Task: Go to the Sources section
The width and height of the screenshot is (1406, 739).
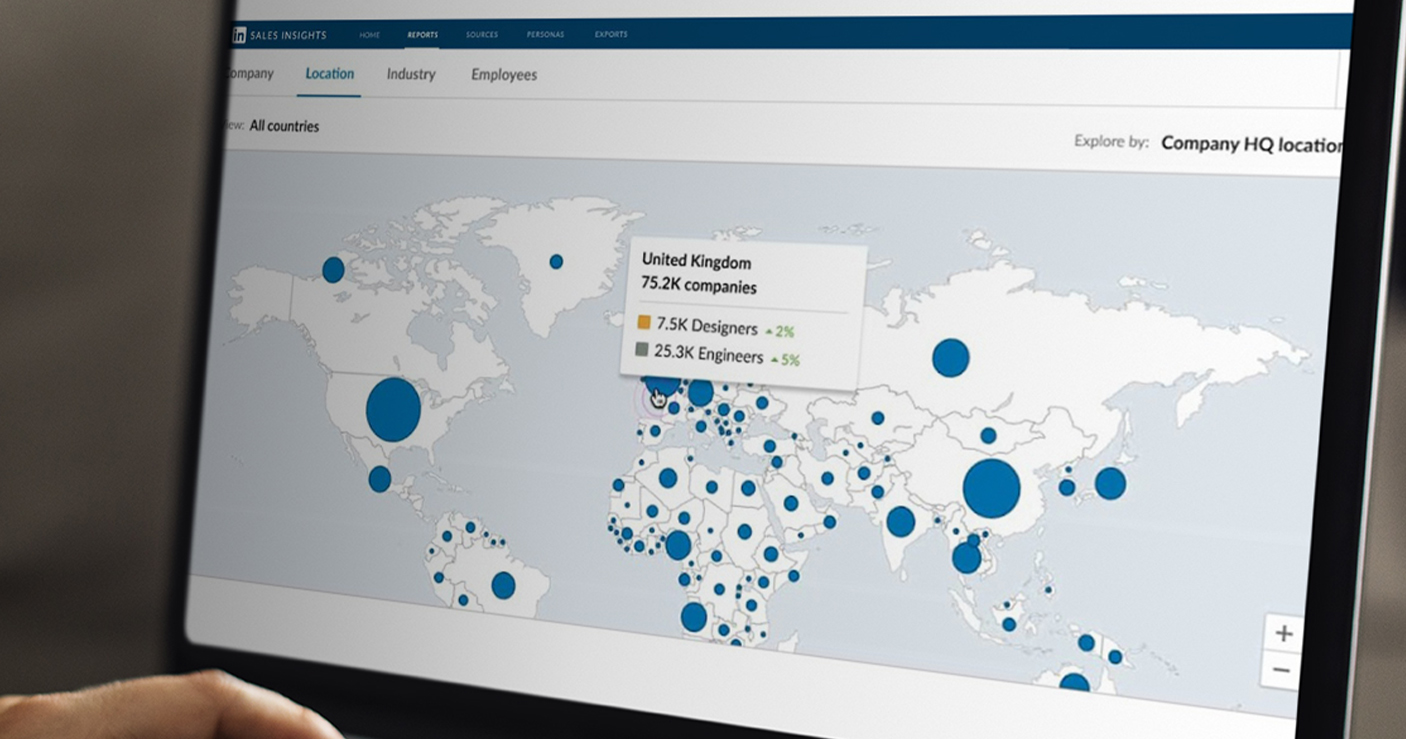Action: (482, 35)
